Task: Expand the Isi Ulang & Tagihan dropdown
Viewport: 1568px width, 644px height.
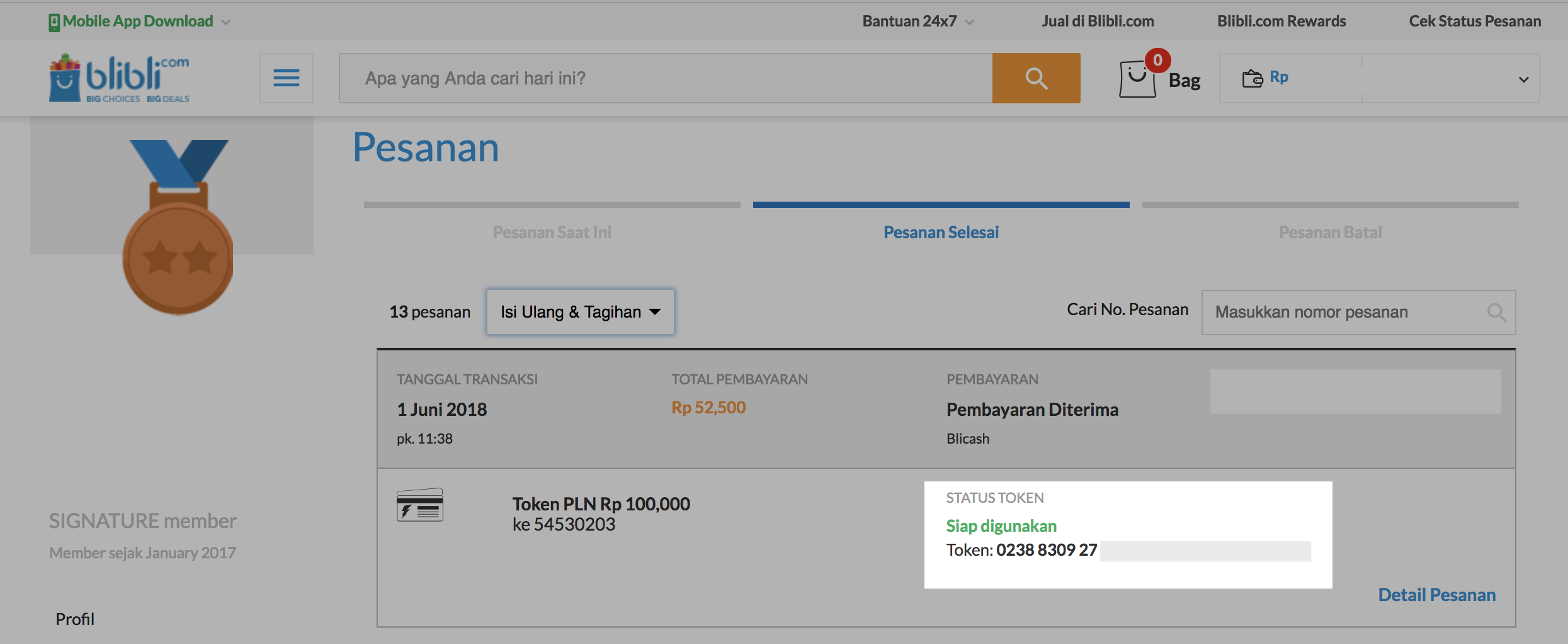Action: click(x=580, y=312)
